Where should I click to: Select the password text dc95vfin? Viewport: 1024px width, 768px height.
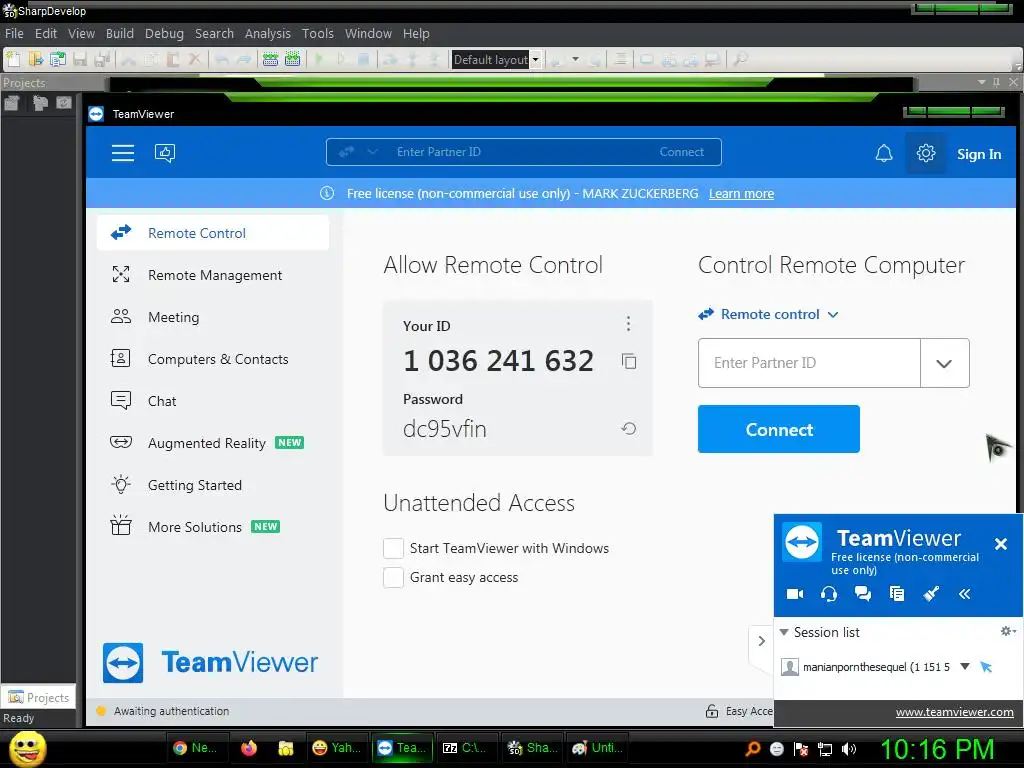click(445, 429)
